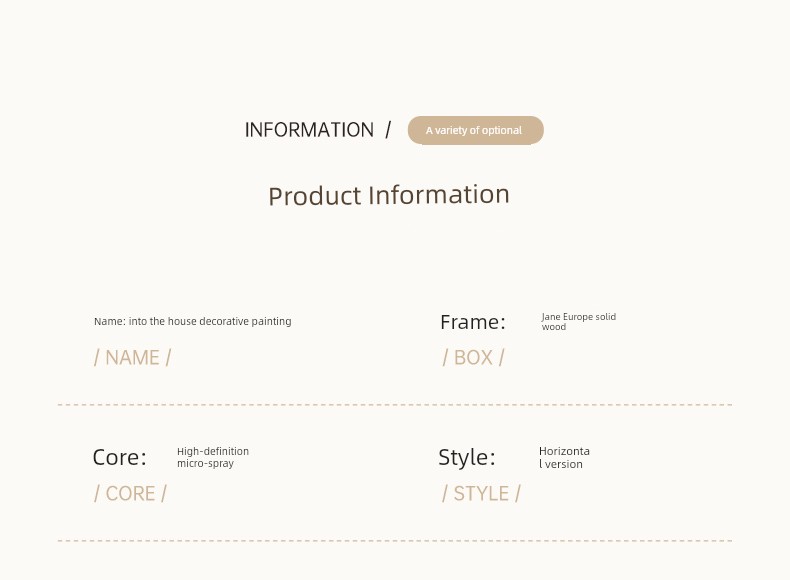Image resolution: width=790 pixels, height=580 pixels.
Task: Click the "/ BOX /" label
Action: tap(473, 358)
